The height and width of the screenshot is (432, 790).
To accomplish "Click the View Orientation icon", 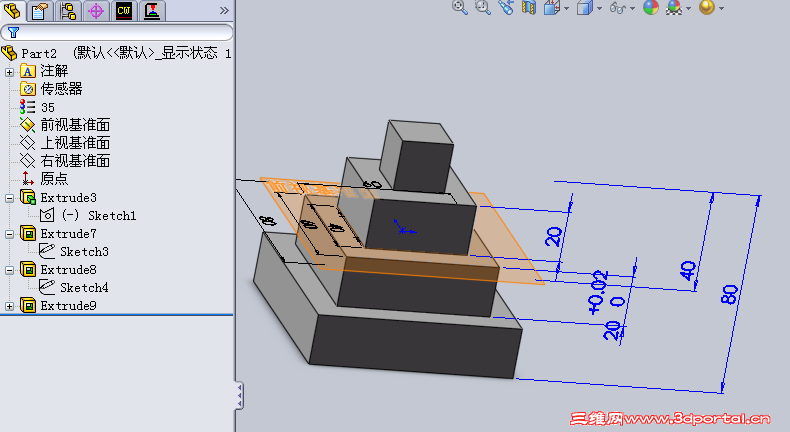I will 552,7.
